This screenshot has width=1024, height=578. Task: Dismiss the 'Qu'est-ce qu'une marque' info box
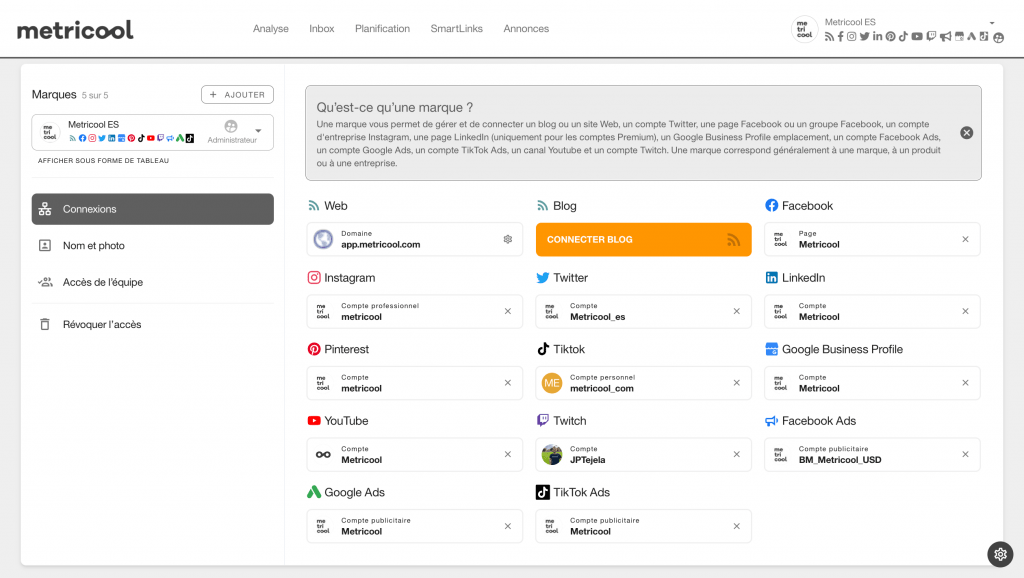967,133
